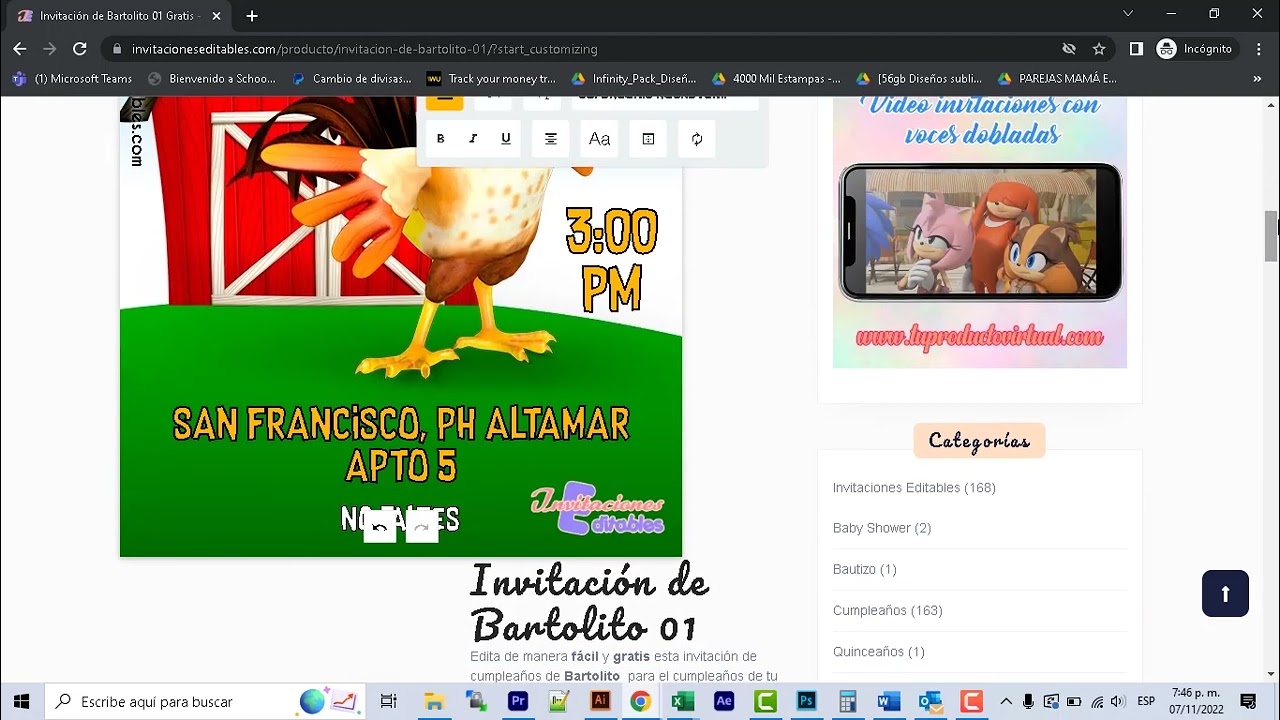Select the 'APTO 5' text line
The image size is (1280, 720).
[401, 466]
